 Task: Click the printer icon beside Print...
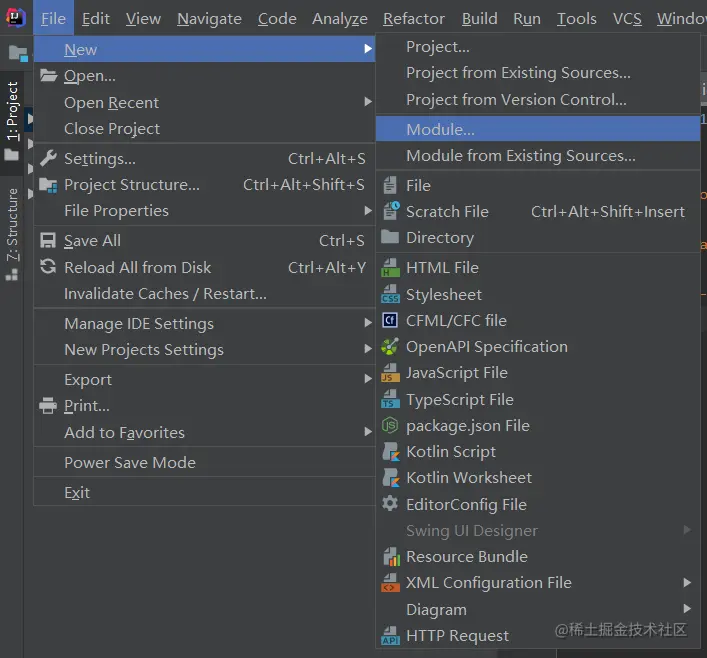coord(48,405)
